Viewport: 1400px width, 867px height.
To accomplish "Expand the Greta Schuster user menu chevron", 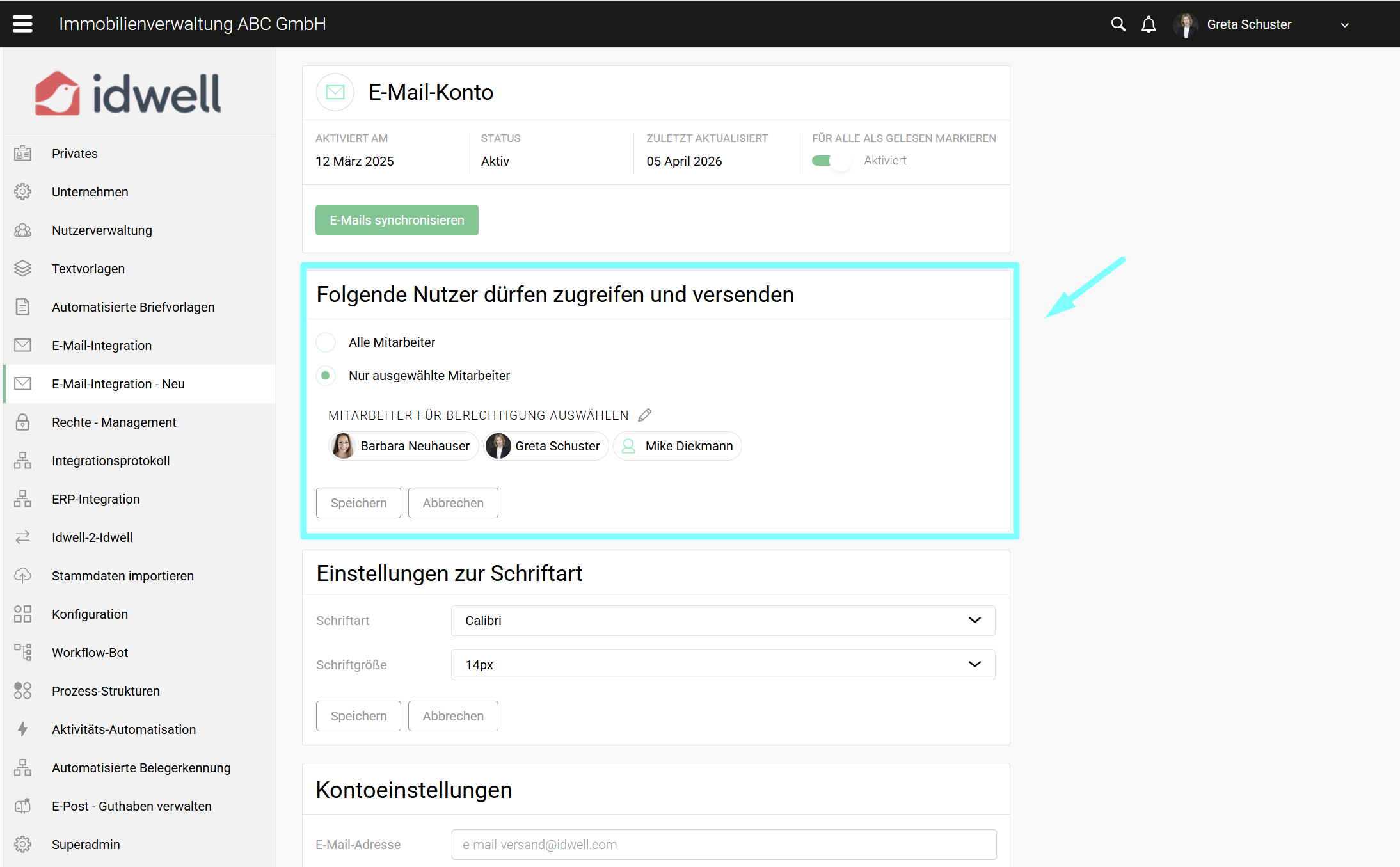I will coord(1344,25).
